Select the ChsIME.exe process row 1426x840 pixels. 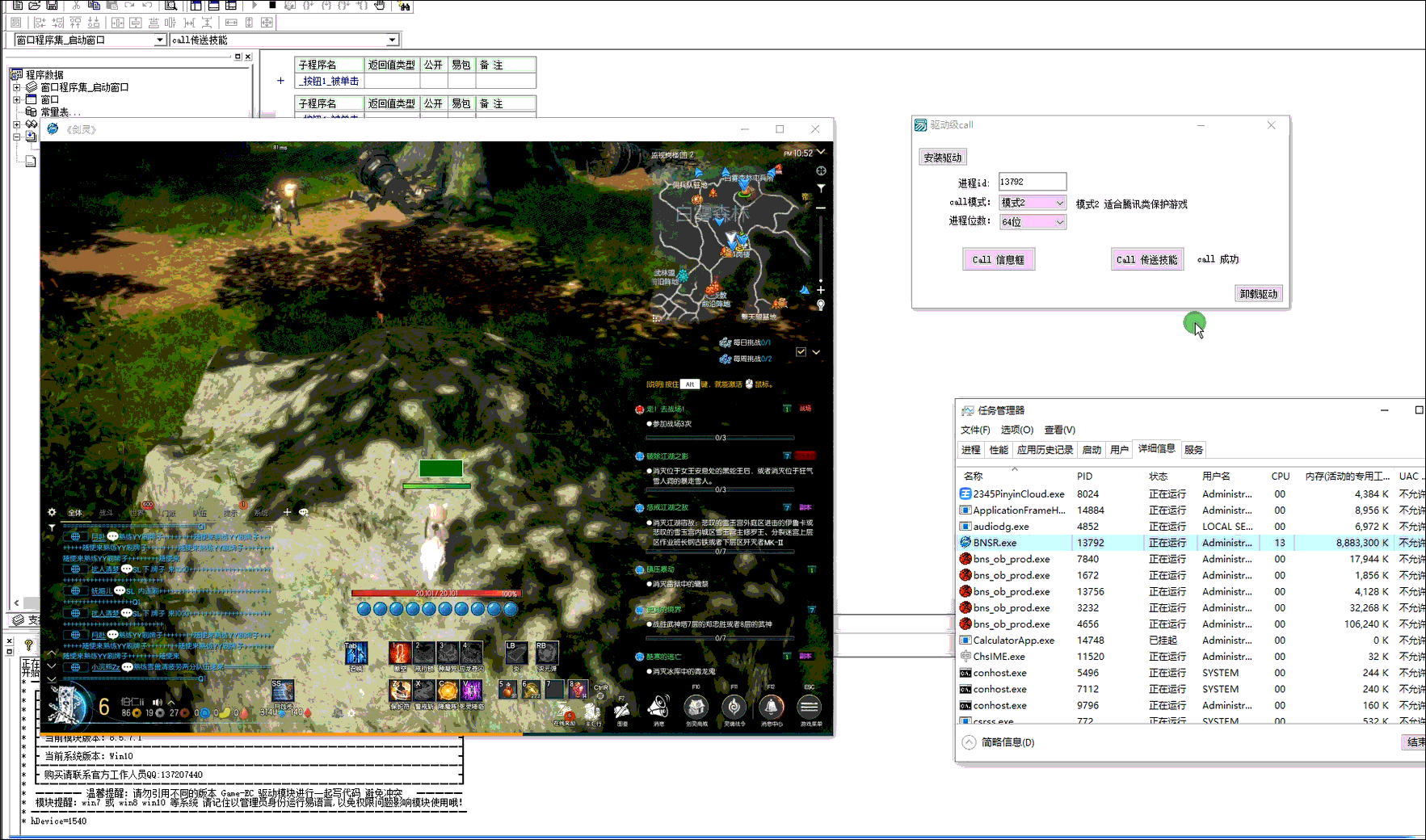(1191, 657)
